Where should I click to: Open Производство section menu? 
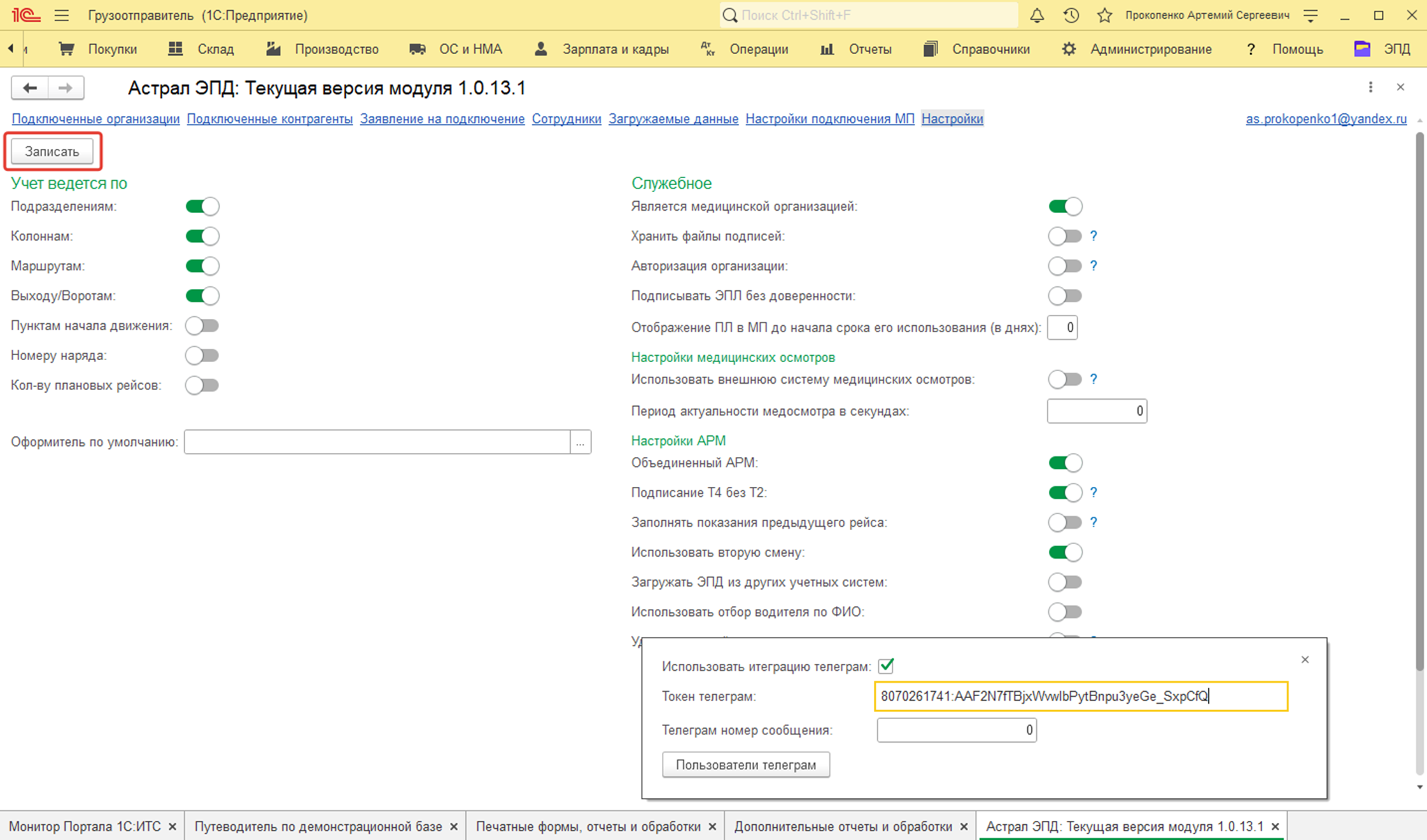323,49
